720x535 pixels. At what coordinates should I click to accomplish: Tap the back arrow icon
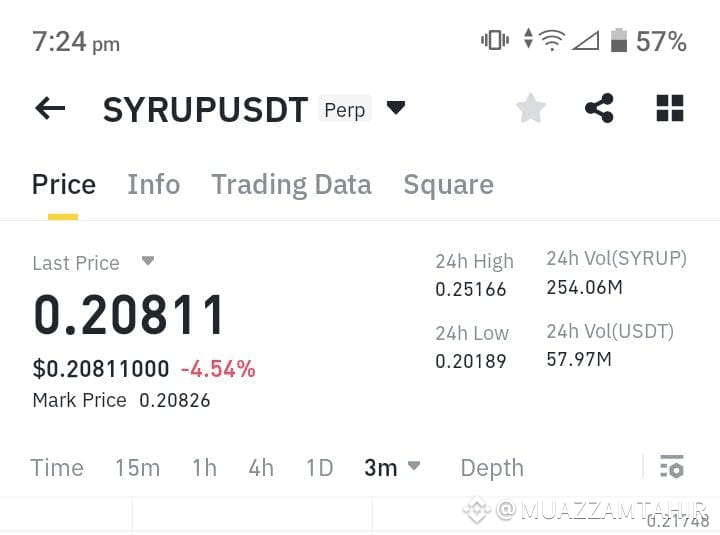click(50, 108)
